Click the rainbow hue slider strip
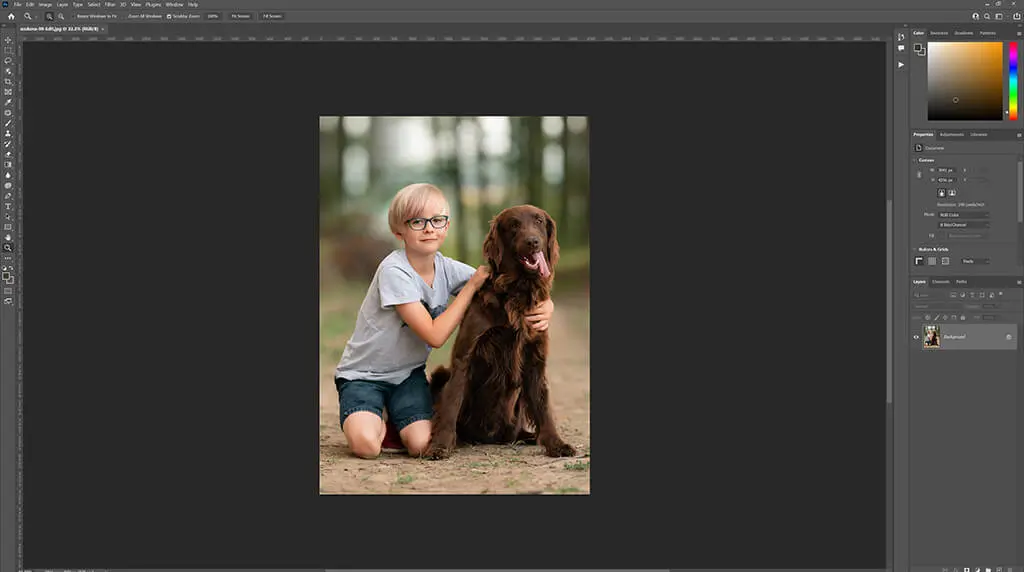This screenshot has height=572, width=1024. (1012, 80)
